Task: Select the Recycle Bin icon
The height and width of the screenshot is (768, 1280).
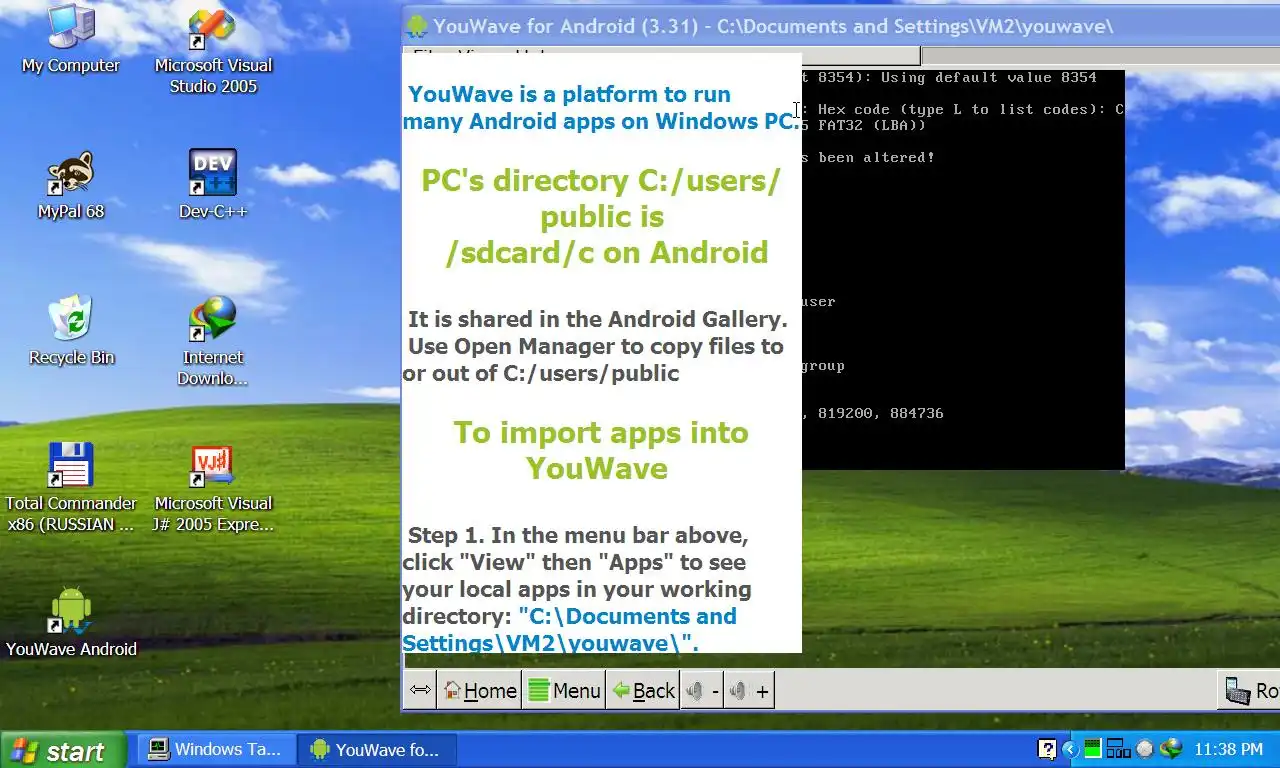Action: [x=71, y=332]
